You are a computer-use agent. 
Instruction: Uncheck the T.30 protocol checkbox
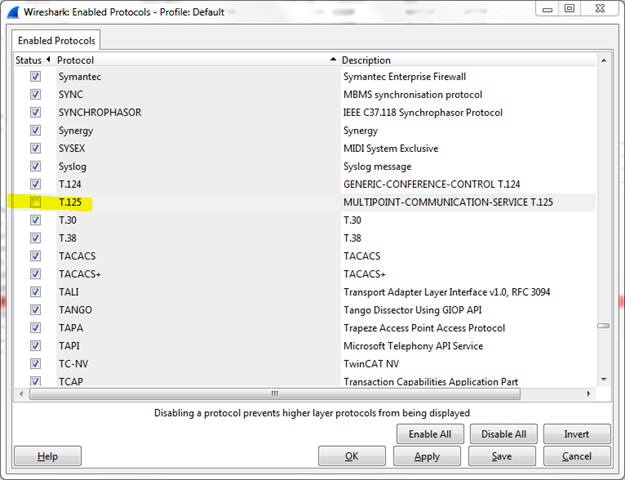pyautogui.click(x=35, y=220)
